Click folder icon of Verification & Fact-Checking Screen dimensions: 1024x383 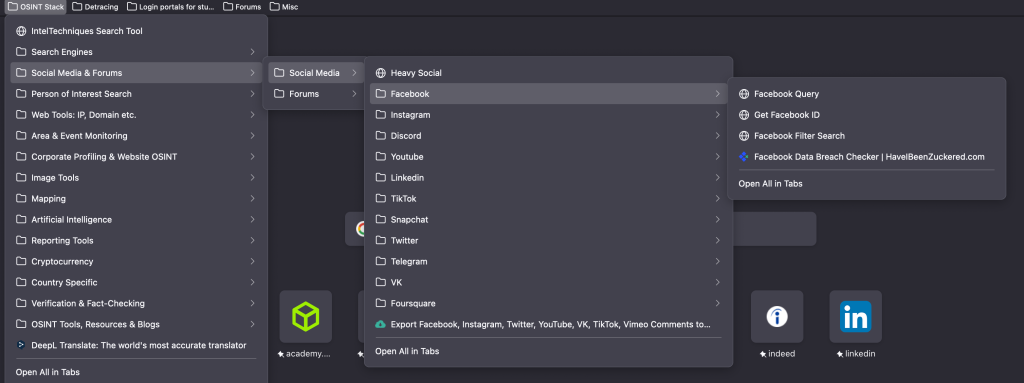point(21,303)
